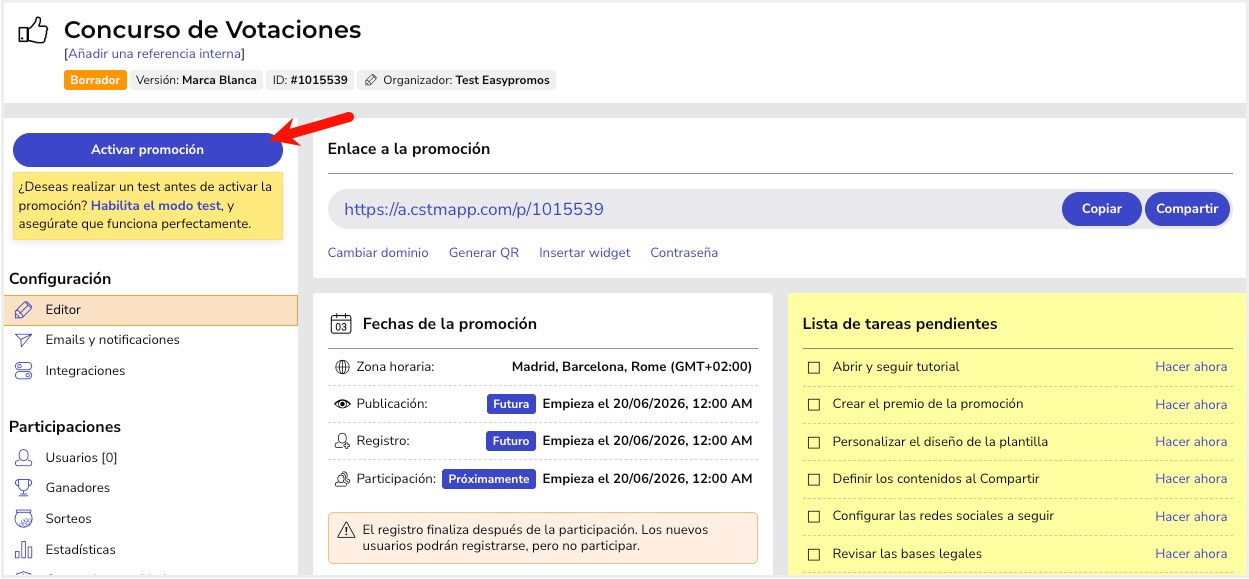Click the Participación icon in the dates panel

coord(342,479)
